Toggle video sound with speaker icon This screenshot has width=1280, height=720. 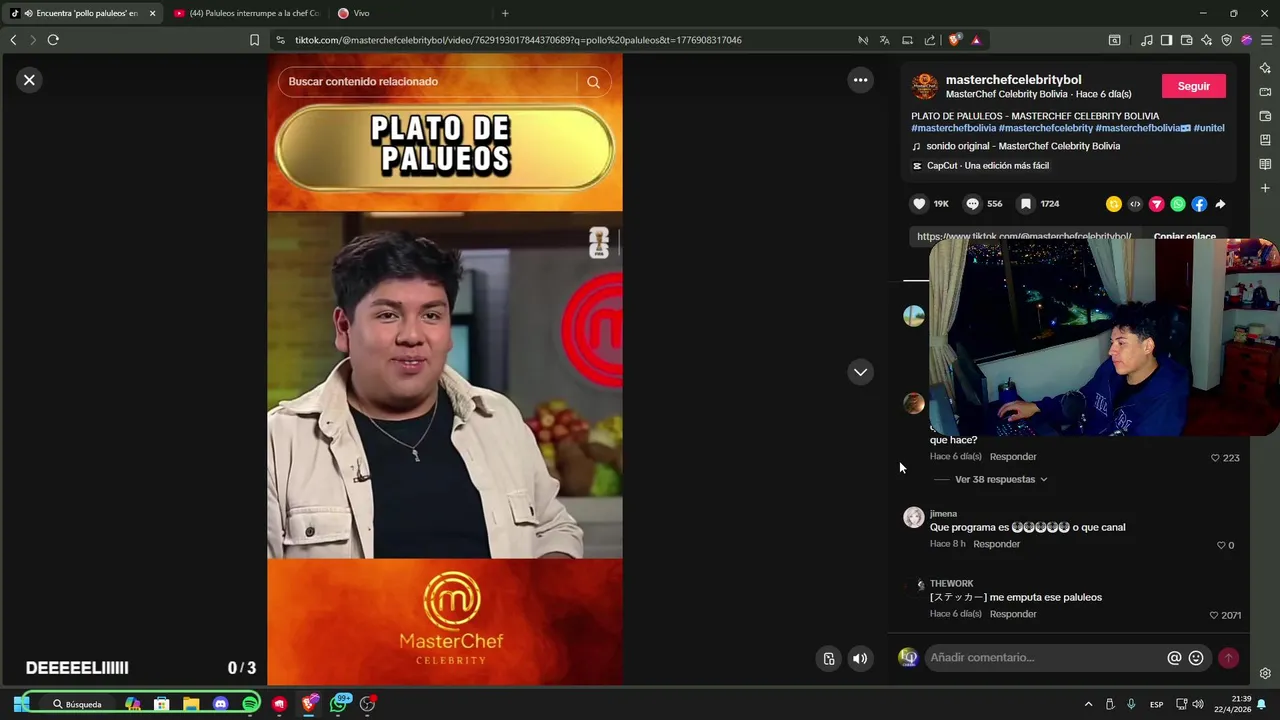pos(860,658)
